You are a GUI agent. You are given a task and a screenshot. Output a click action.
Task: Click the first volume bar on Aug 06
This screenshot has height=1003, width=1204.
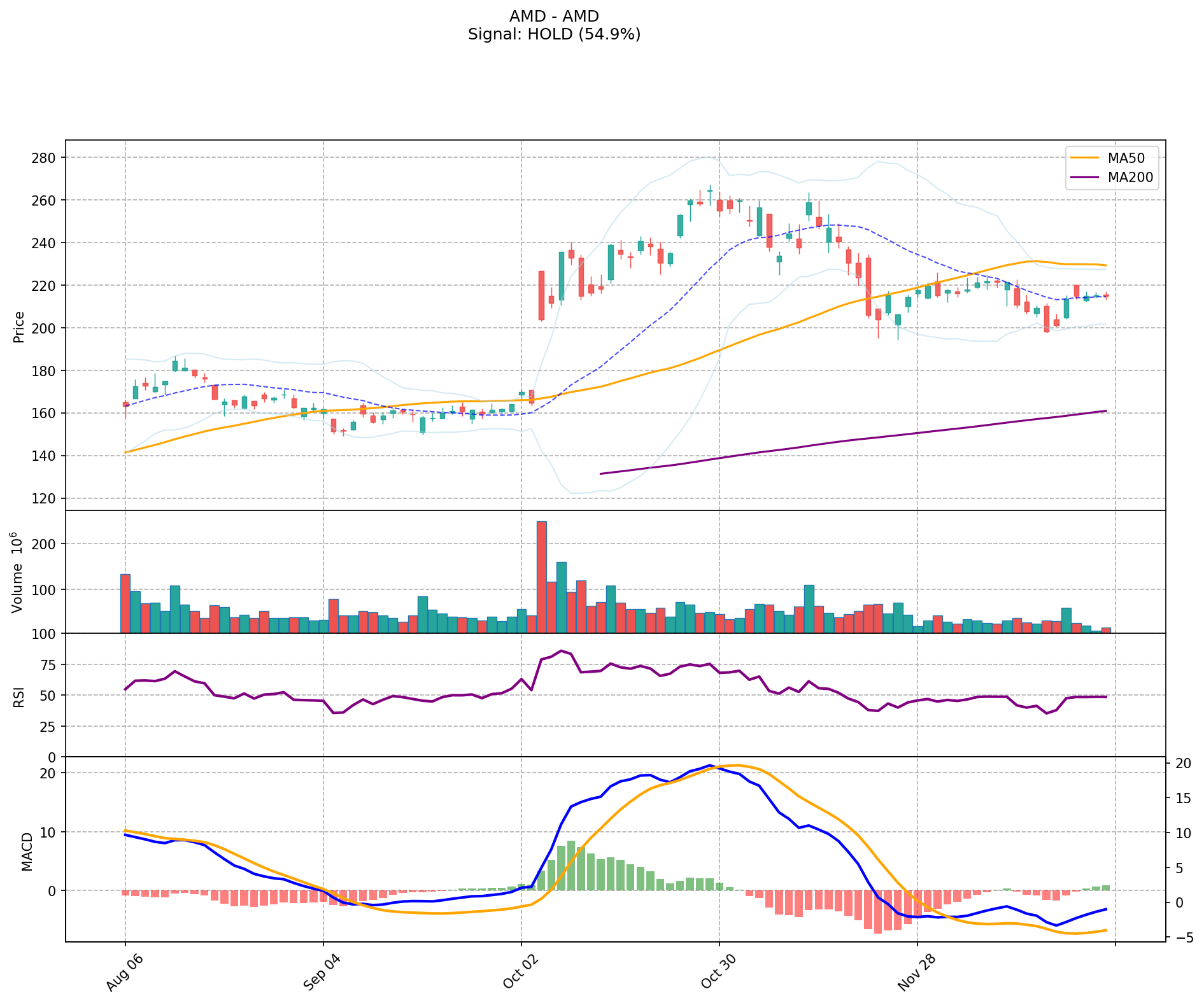(x=125, y=603)
